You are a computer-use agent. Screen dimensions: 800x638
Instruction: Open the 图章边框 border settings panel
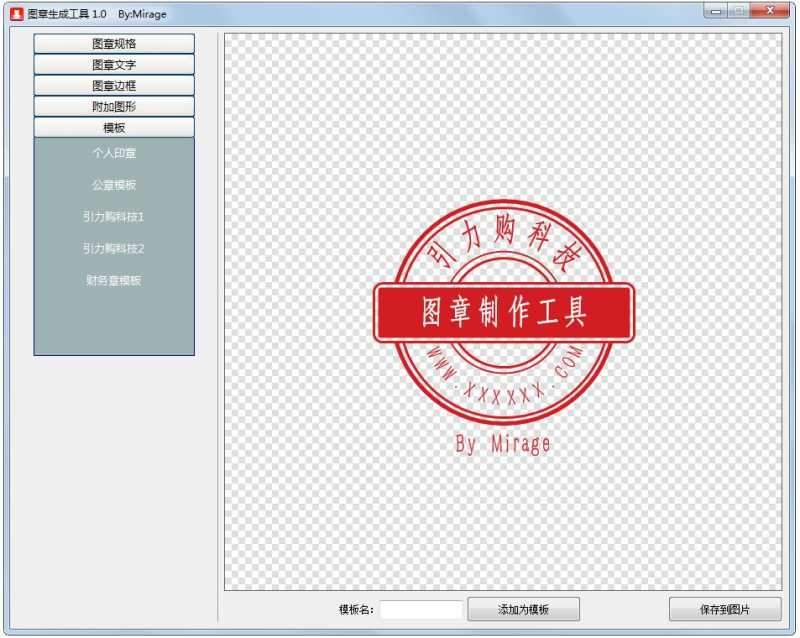[x=114, y=86]
